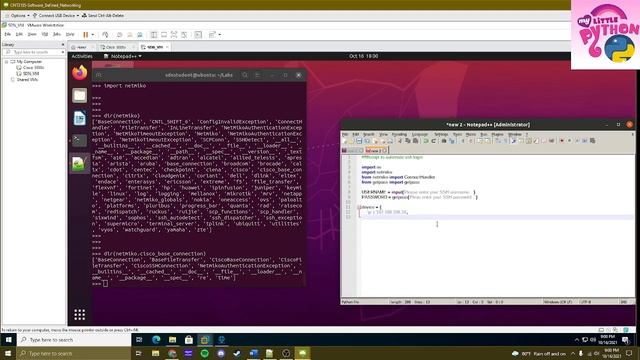
Task: Open the Connect USB Device dropdown
Action: tap(56, 16)
